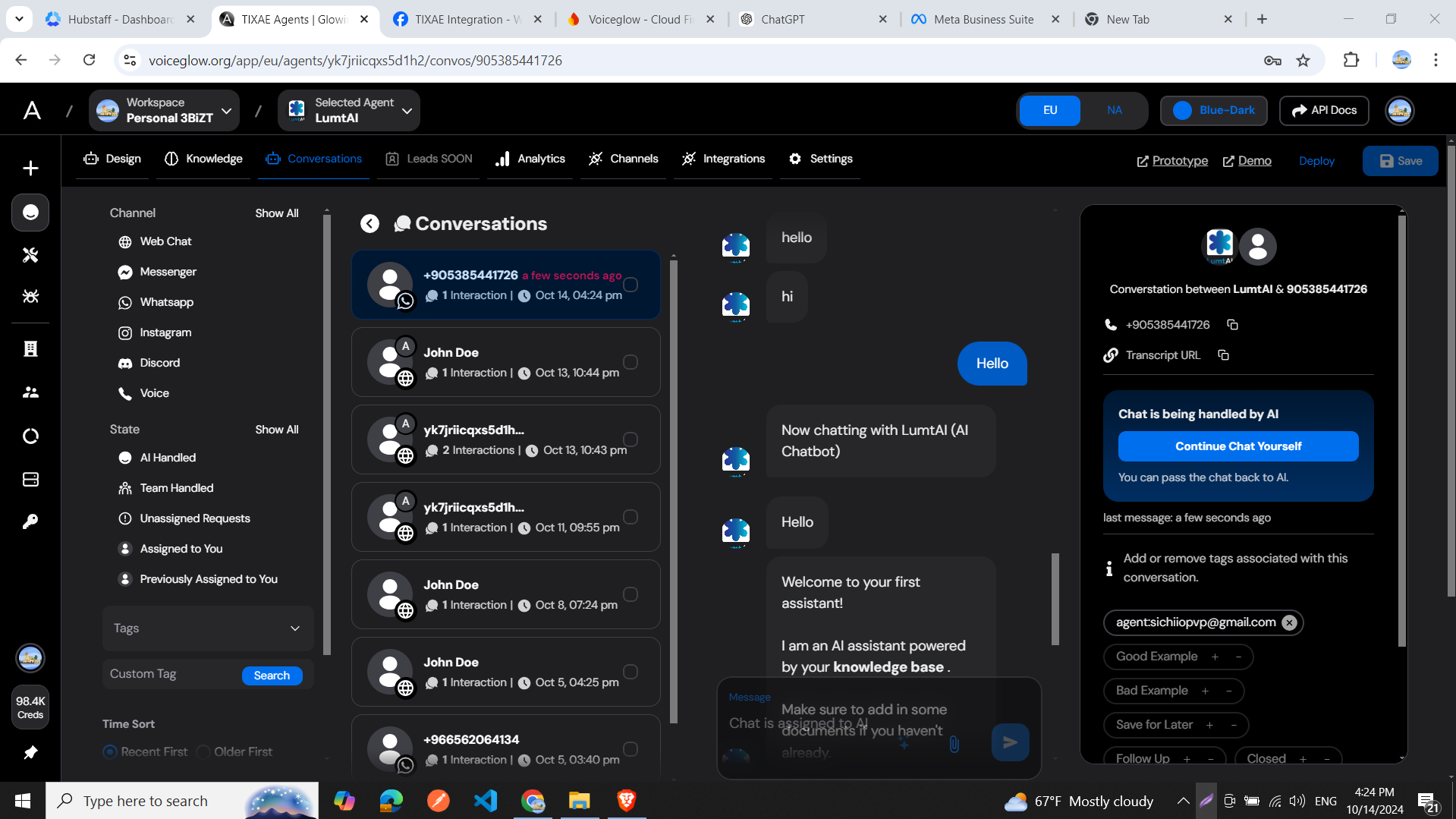The height and width of the screenshot is (819, 1456).
Task: Click Continue Chat Yourself button
Action: click(x=1238, y=446)
